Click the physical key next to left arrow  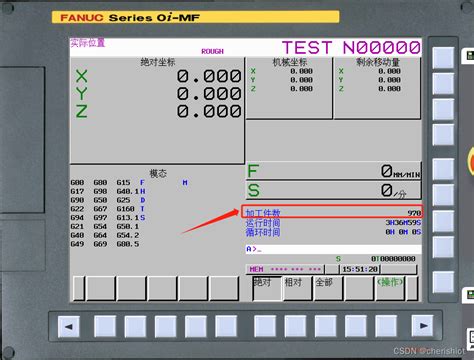105,326
